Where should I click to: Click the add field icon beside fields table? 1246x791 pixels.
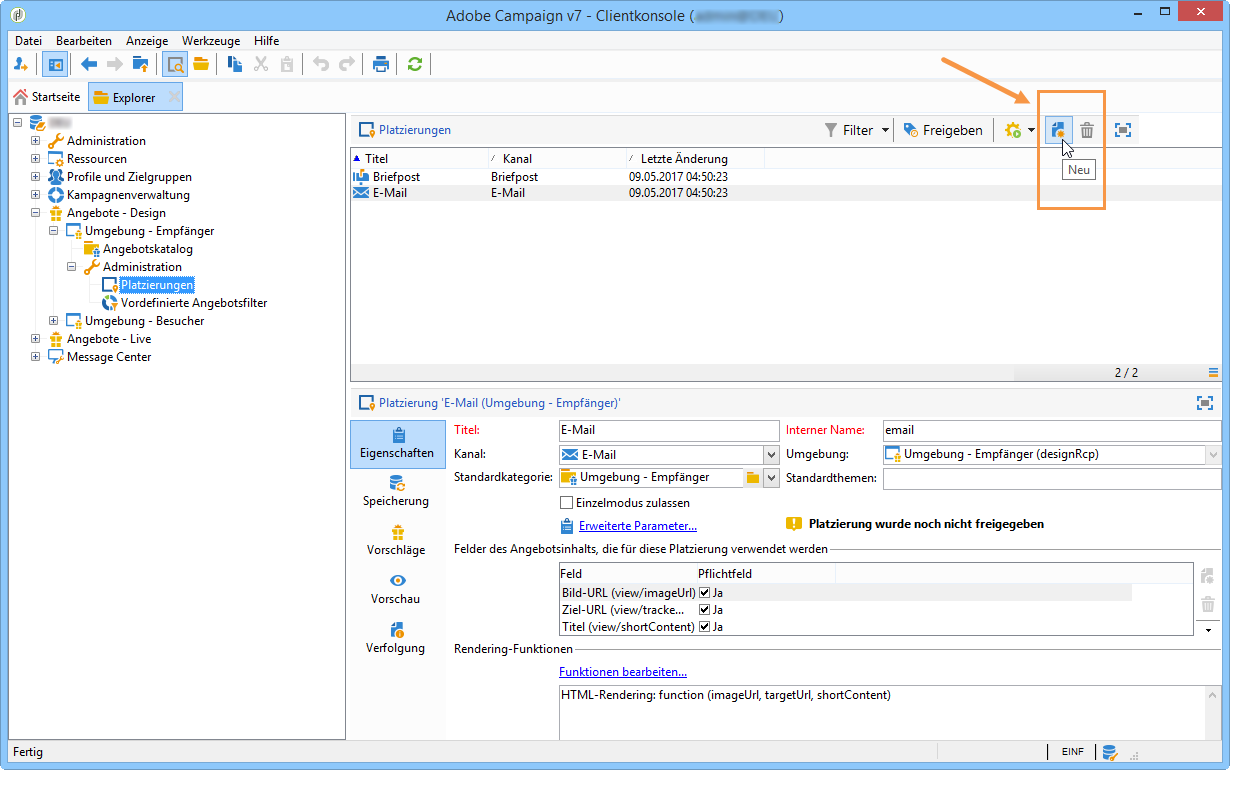[1207, 577]
